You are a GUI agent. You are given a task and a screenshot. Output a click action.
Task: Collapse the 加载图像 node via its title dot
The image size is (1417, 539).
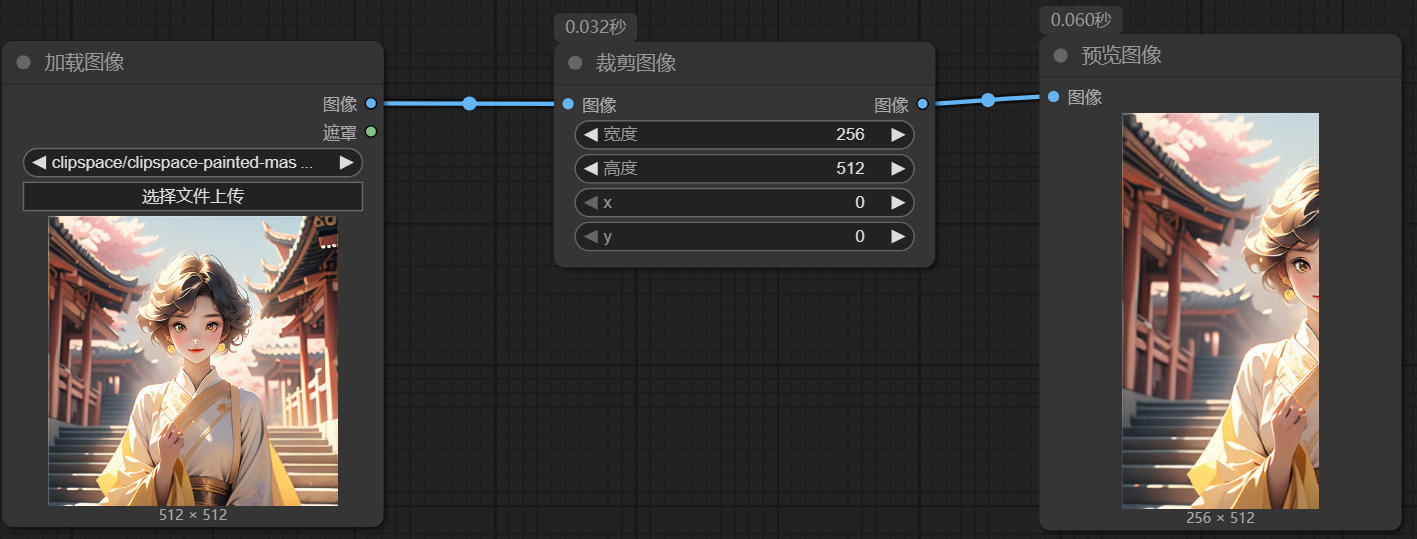click(24, 62)
